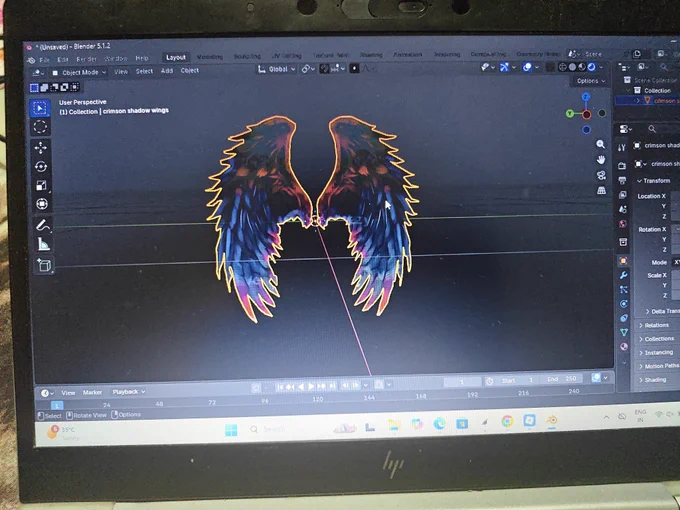Select the Add Cube tool
Screen dimensions: 680x510
tap(44, 265)
